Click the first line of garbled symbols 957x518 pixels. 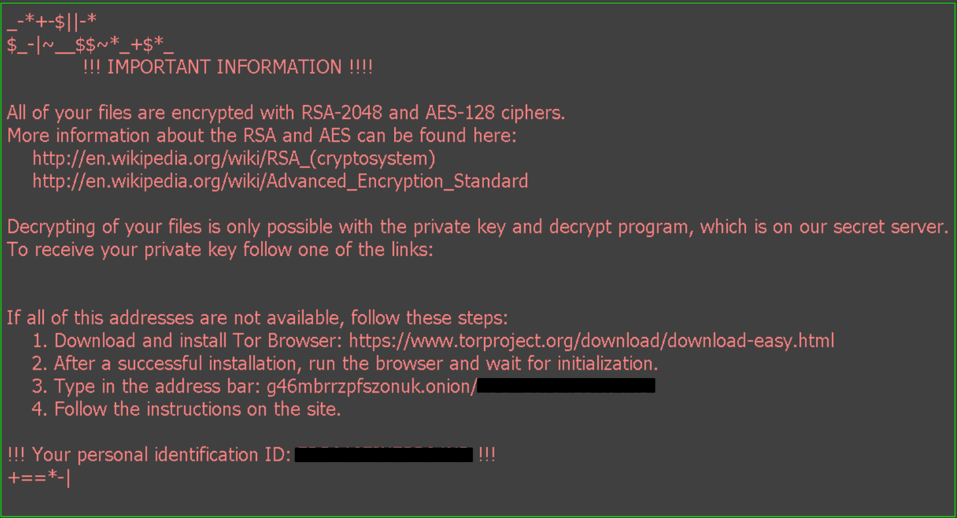(52, 21)
